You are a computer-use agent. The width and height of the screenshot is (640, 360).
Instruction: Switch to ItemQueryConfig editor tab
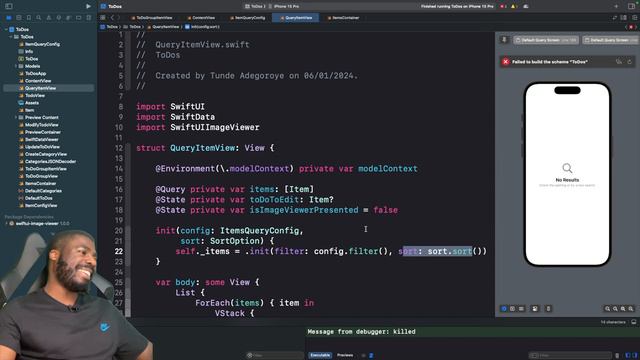coord(247,18)
